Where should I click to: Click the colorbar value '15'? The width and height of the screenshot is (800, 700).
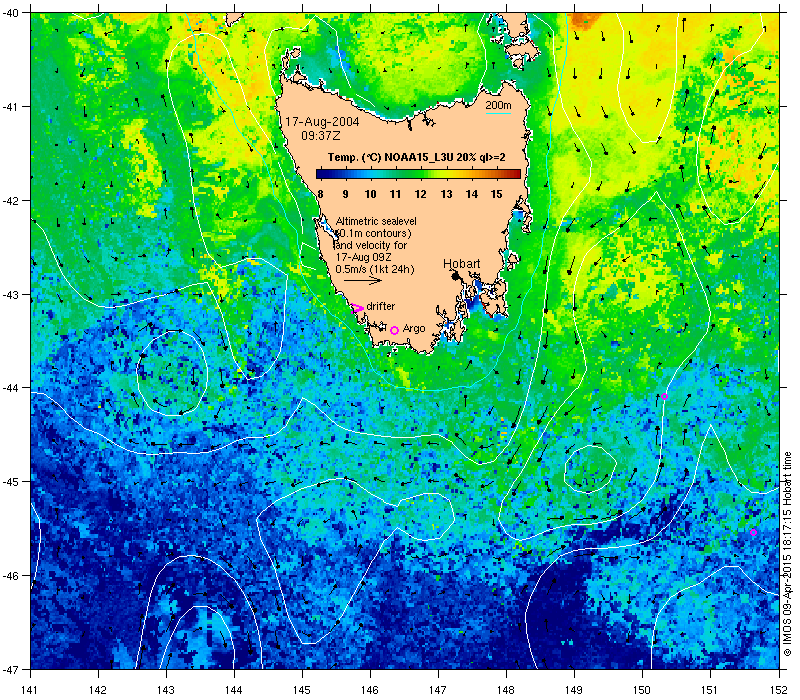496,194
